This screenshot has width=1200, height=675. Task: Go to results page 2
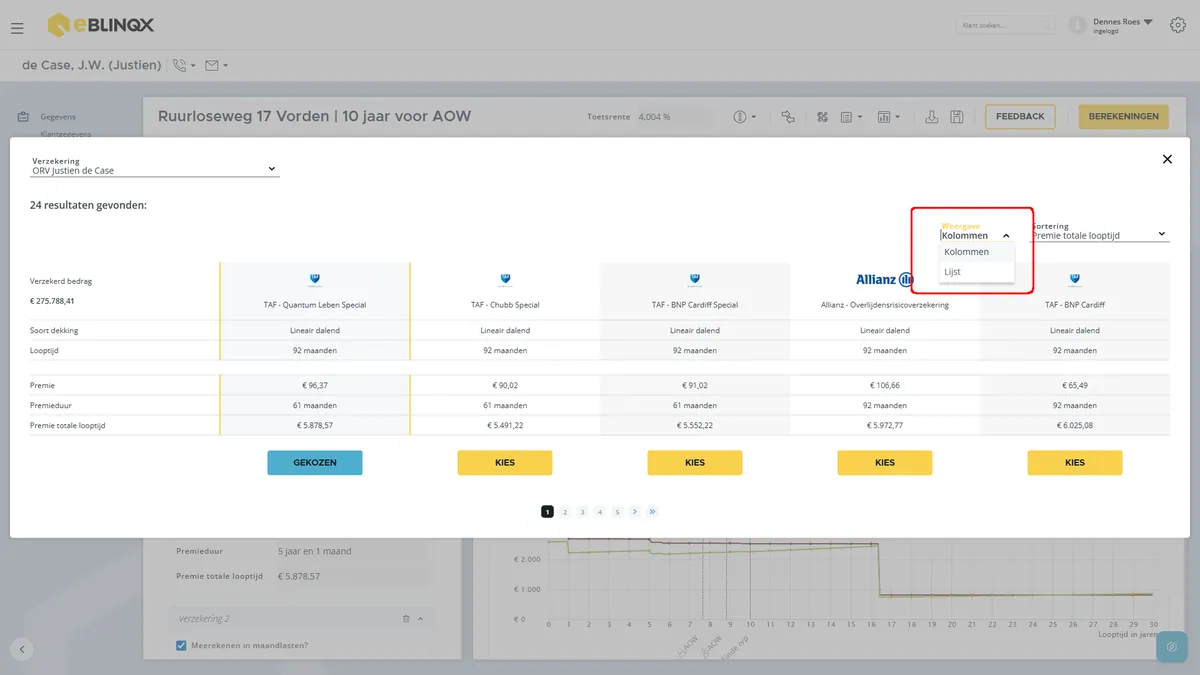(x=565, y=511)
